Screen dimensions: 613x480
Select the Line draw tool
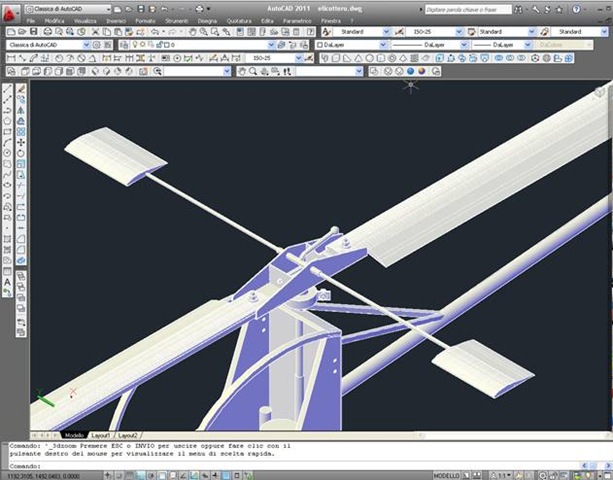click(8, 88)
